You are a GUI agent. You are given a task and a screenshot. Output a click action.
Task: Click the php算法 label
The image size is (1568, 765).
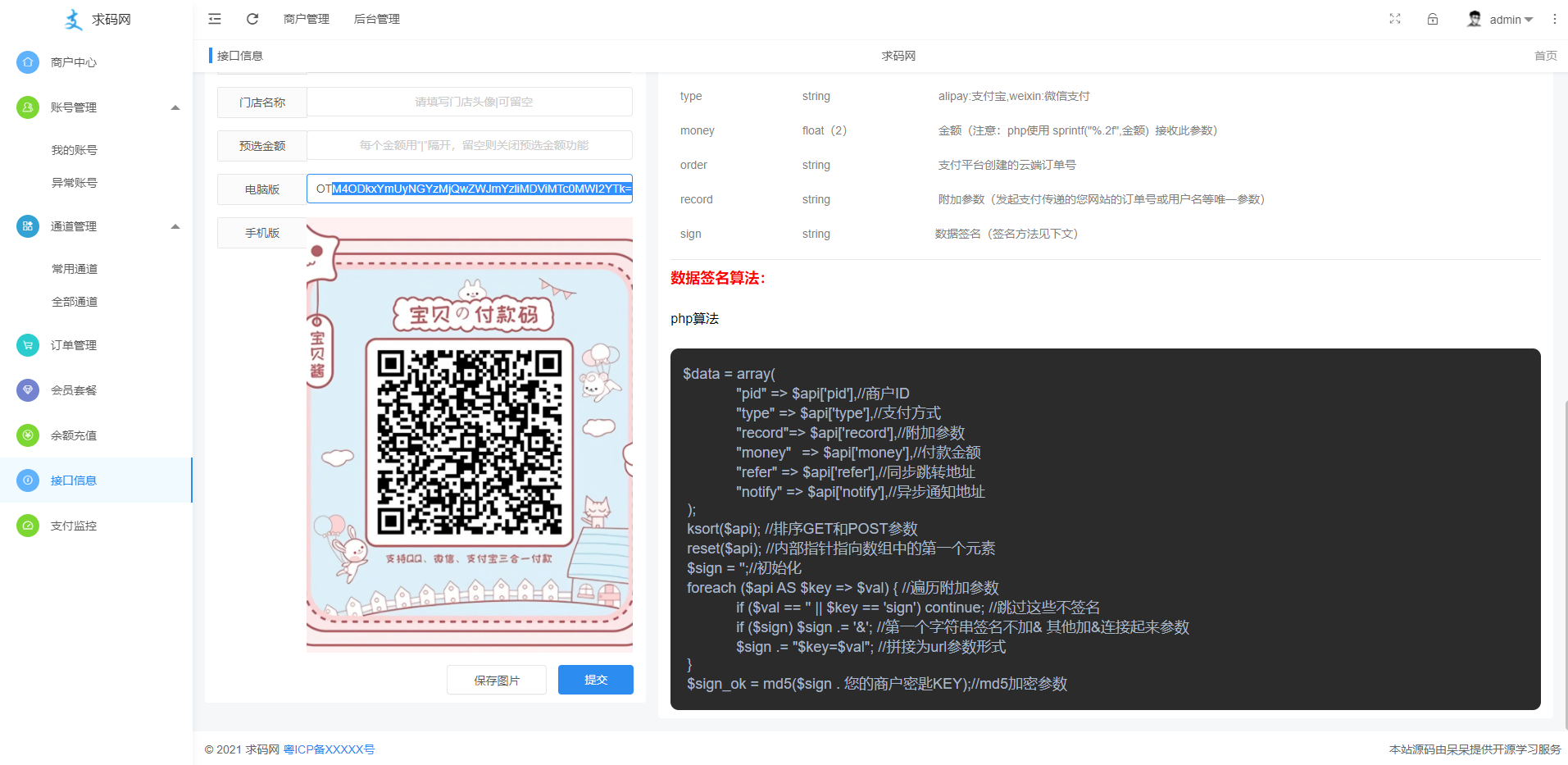(x=695, y=319)
